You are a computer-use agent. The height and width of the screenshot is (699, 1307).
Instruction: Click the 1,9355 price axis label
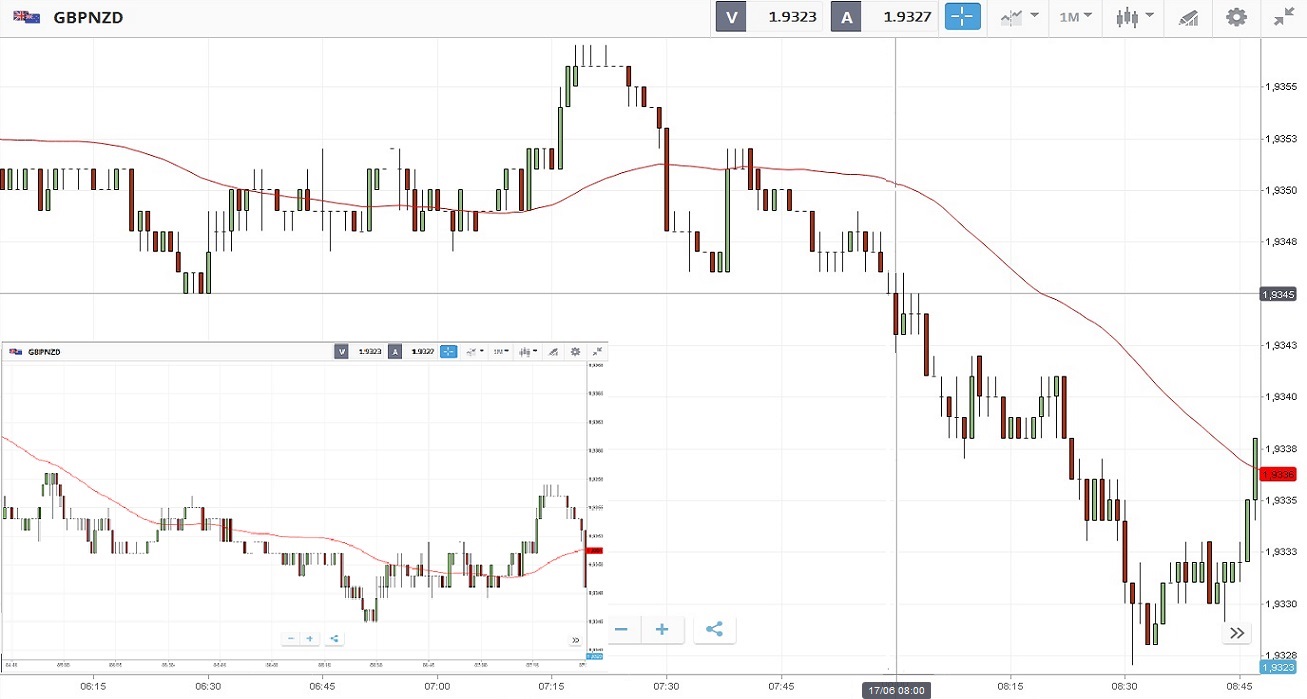1281,86
